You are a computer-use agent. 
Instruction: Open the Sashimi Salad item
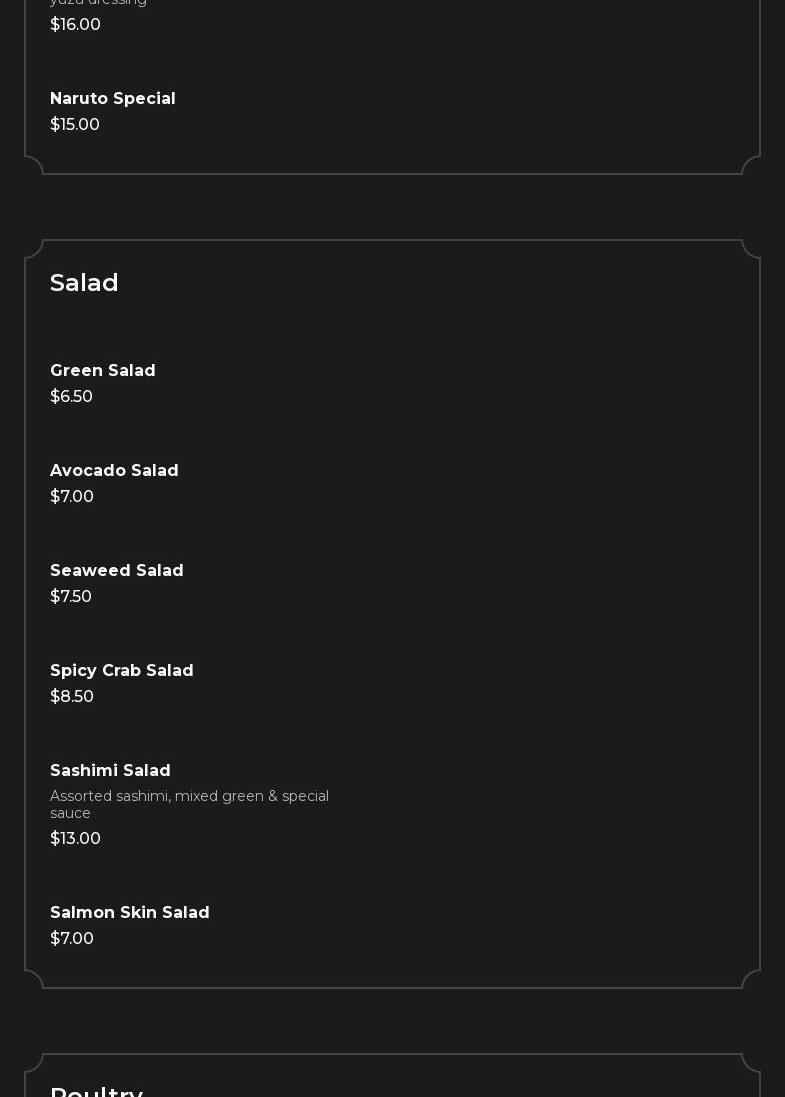(x=110, y=771)
